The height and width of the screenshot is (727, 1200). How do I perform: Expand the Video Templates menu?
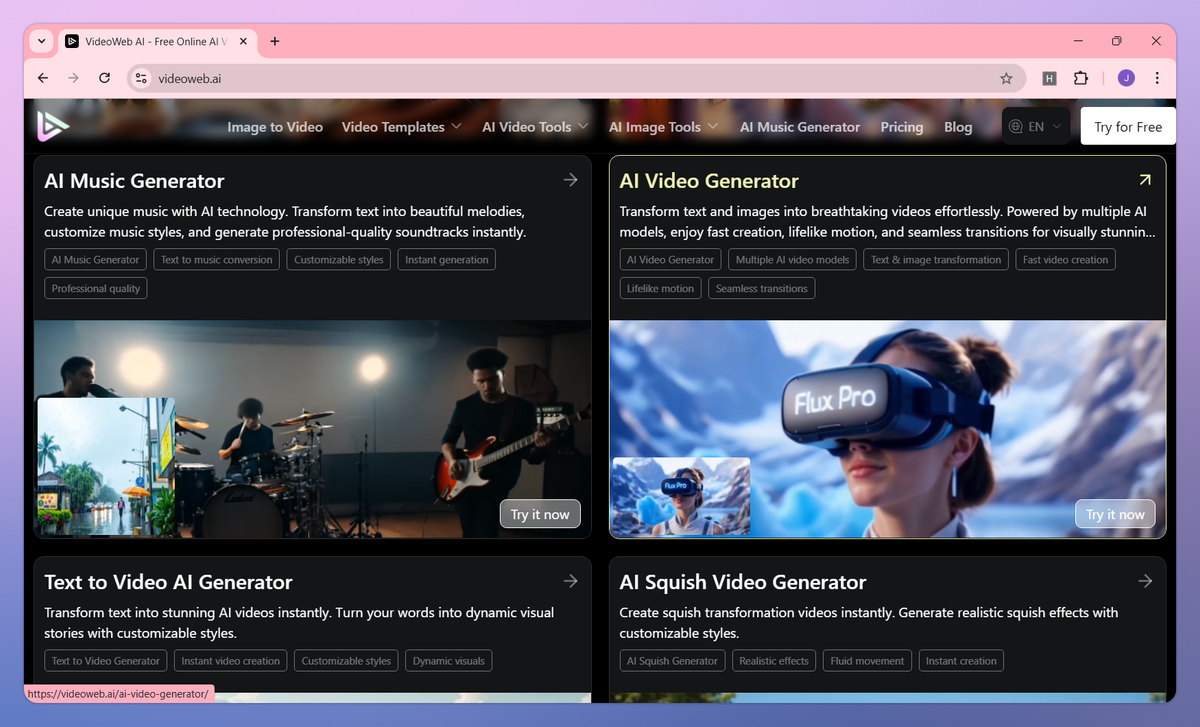pyautogui.click(x=401, y=127)
